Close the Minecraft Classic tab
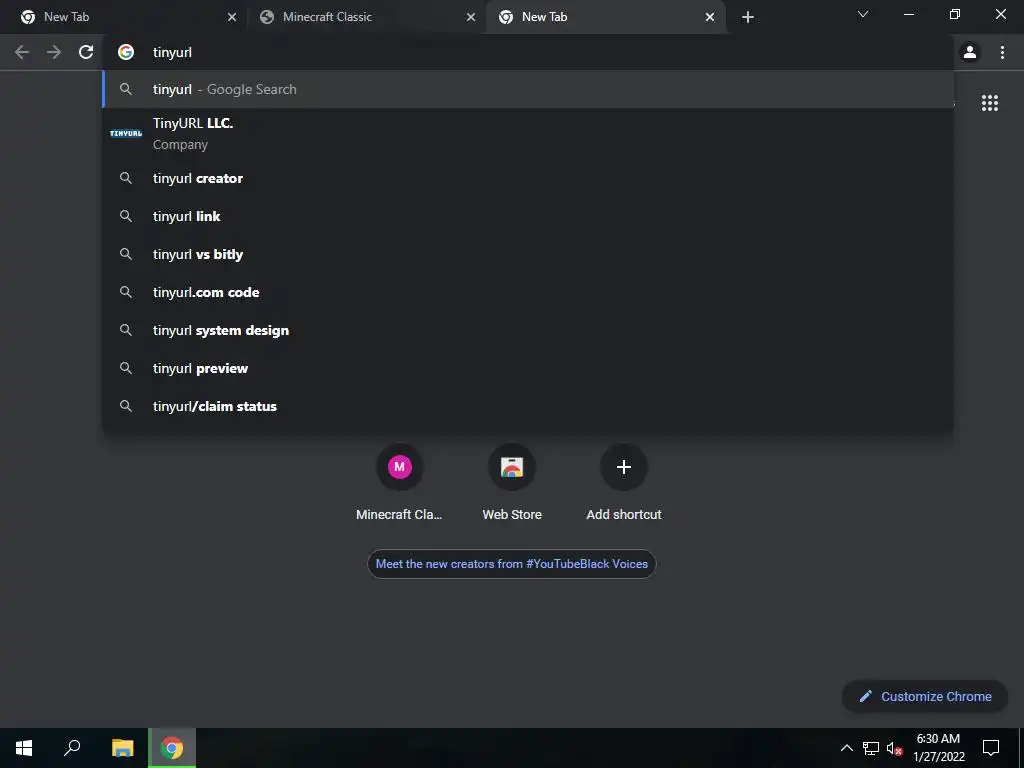This screenshot has width=1024, height=768. click(471, 17)
